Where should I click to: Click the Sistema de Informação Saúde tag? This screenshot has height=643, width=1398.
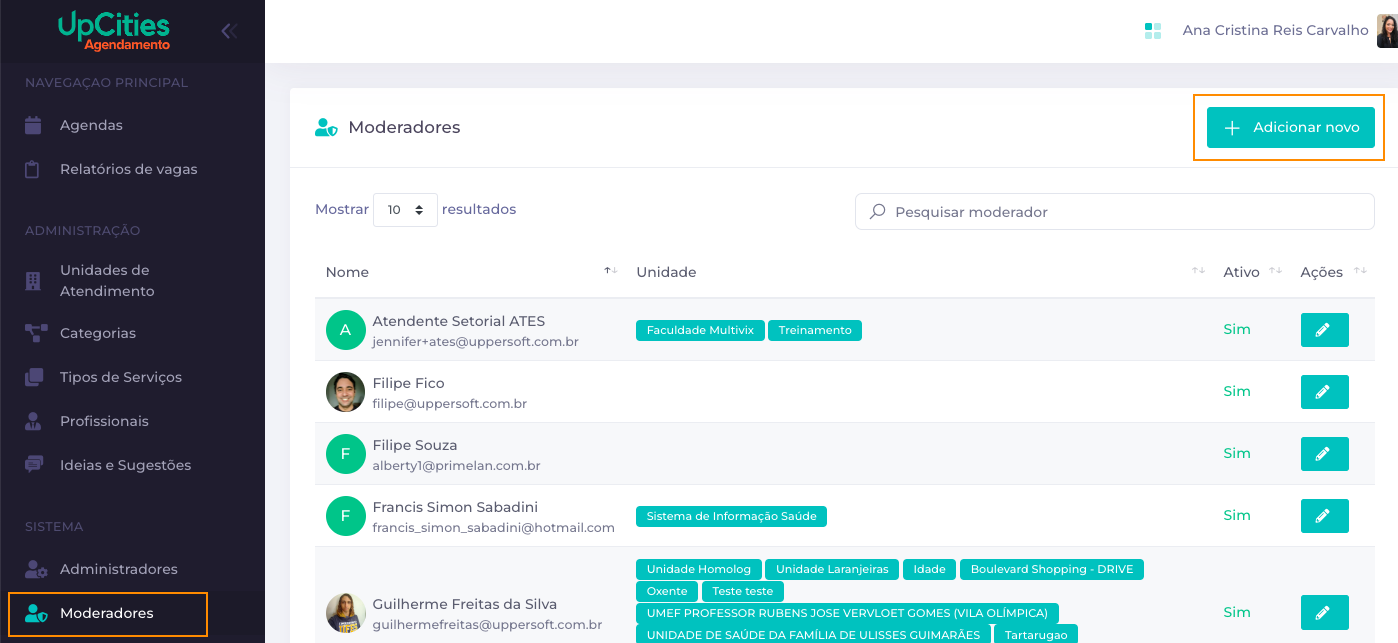[x=731, y=516]
